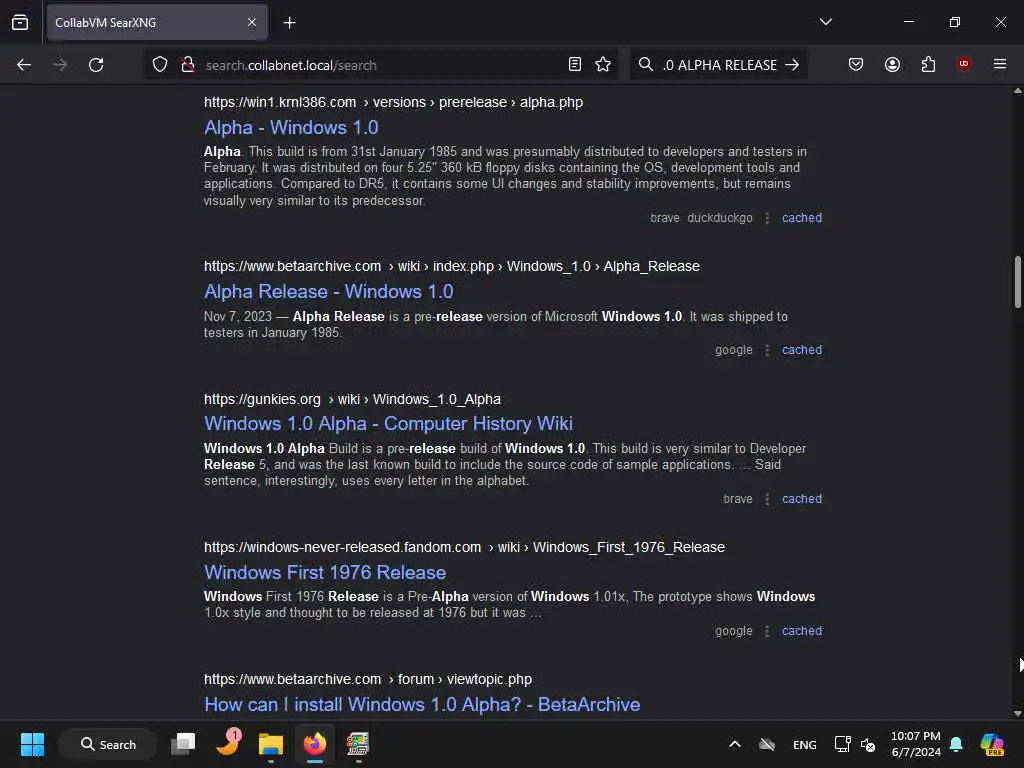This screenshot has width=1024, height=768.
Task: Click the search bar magnifier icon
Action: tap(645, 64)
